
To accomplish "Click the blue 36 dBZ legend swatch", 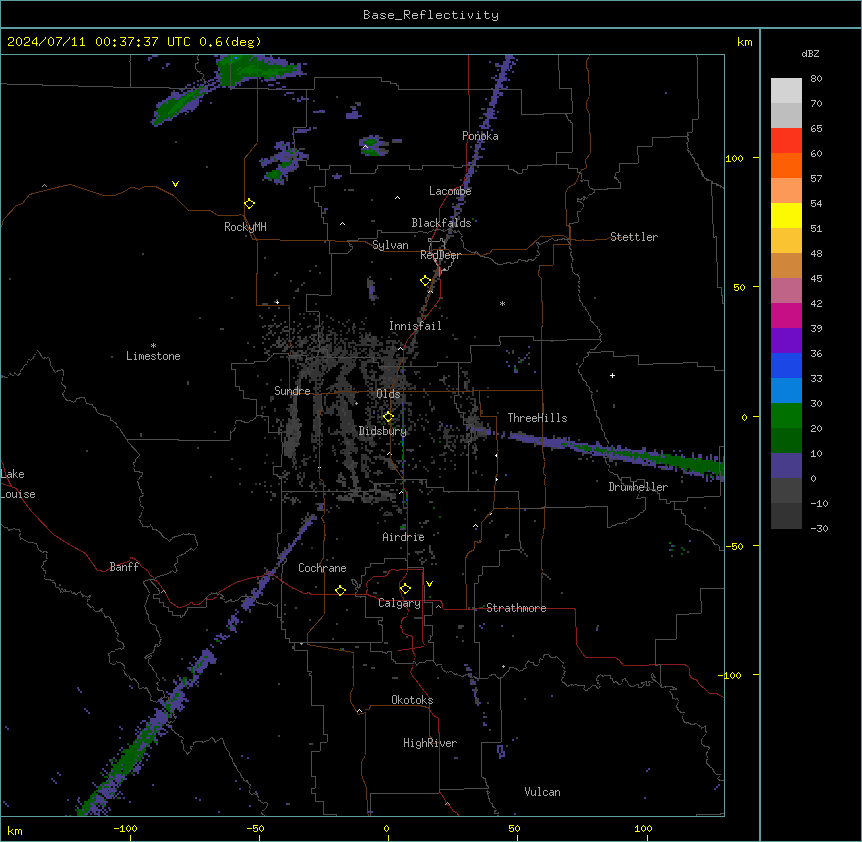I will click(x=786, y=365).
